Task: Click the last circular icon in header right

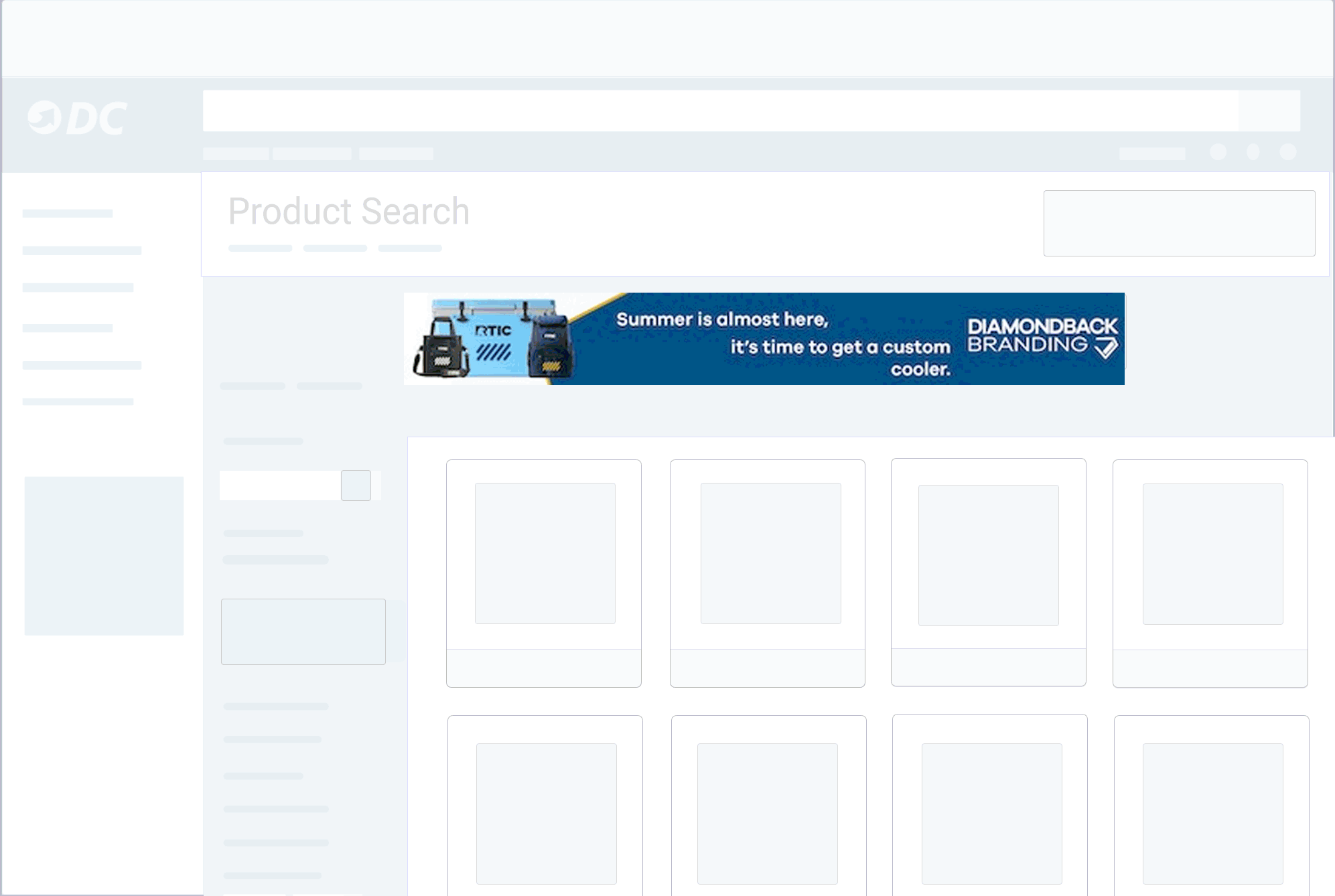Action: coord(1287,152)
